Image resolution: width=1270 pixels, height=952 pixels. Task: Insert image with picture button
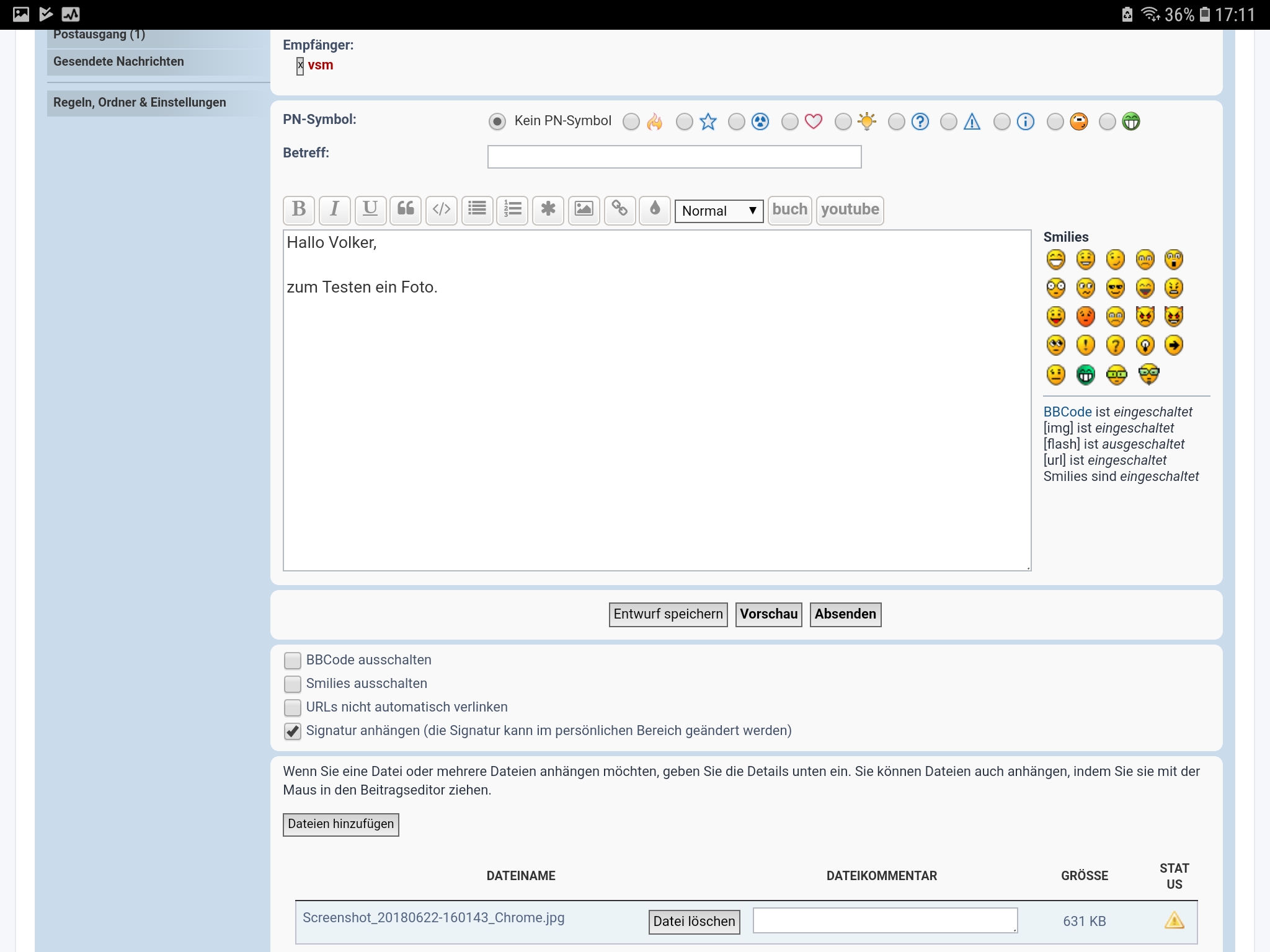(584, 209)
